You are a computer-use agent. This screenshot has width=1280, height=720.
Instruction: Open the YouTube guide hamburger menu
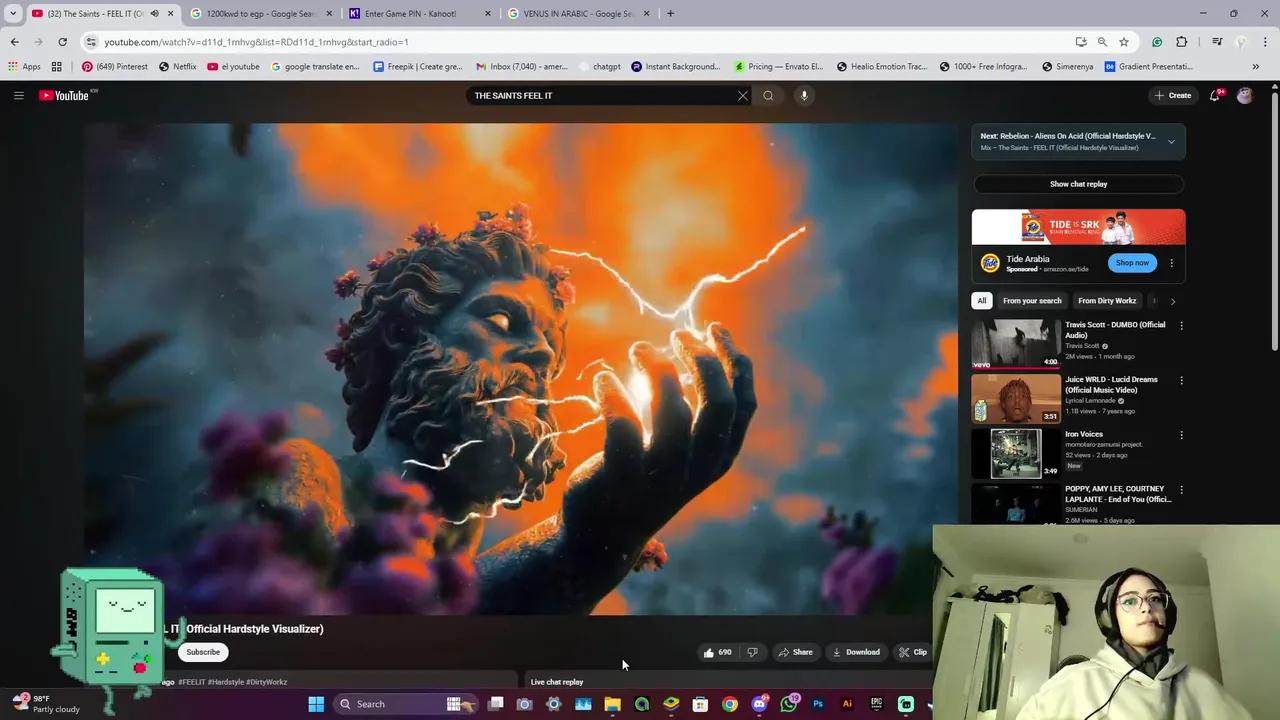coord(18,95)
